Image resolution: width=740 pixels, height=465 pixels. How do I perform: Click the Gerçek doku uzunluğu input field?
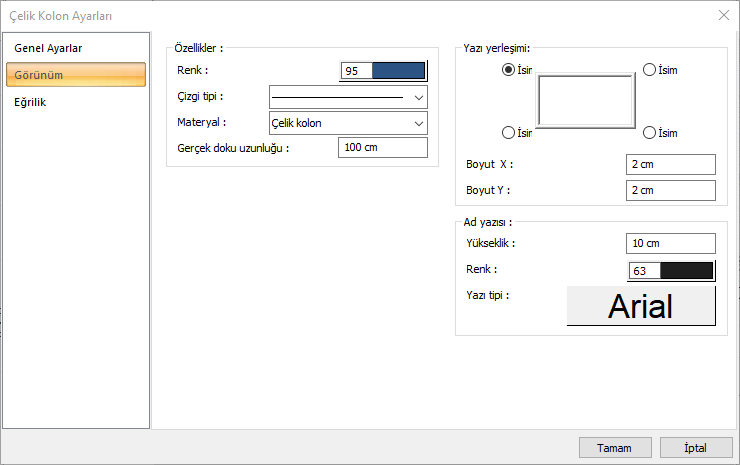coord(382,148)
